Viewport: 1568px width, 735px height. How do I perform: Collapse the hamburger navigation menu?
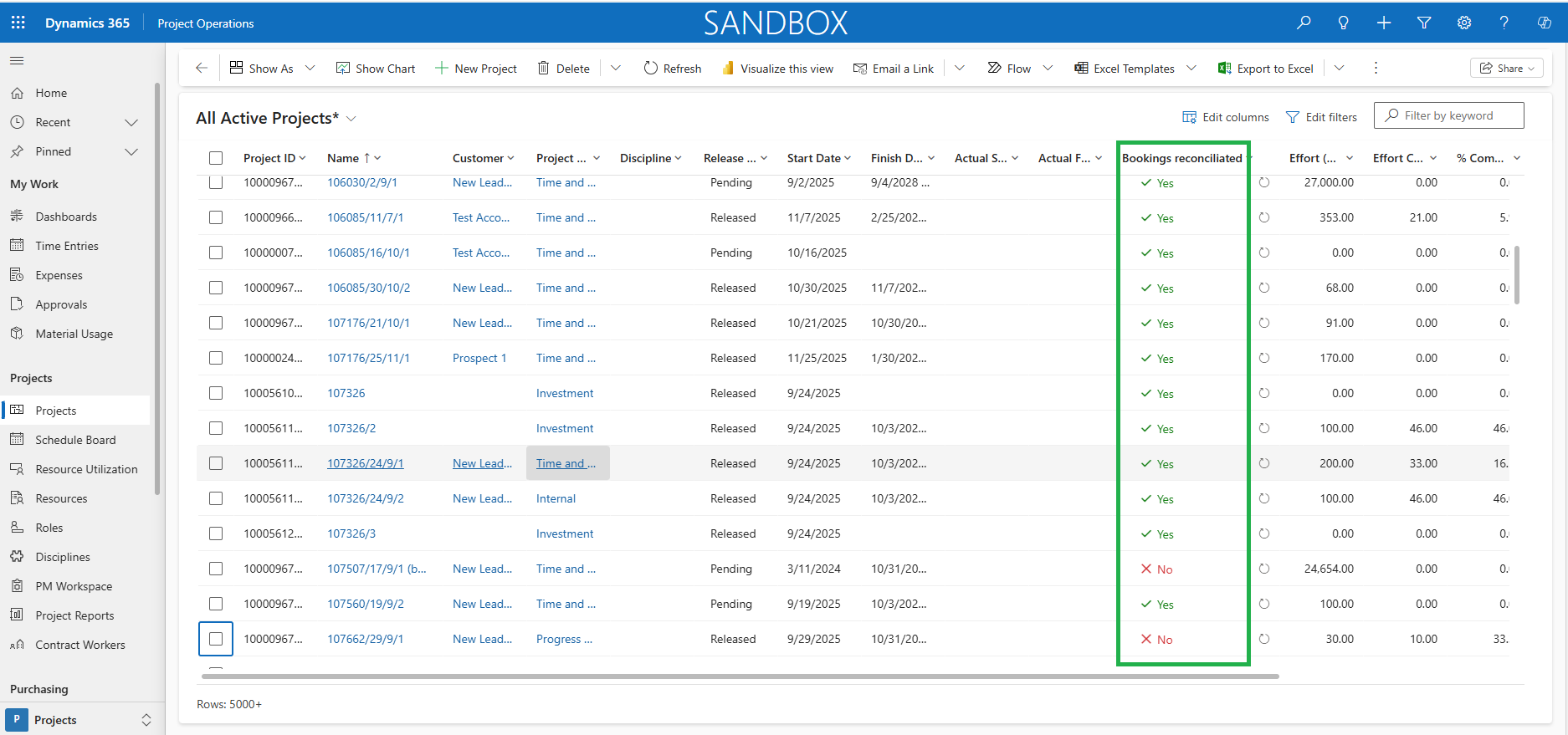tap(17, 60)
